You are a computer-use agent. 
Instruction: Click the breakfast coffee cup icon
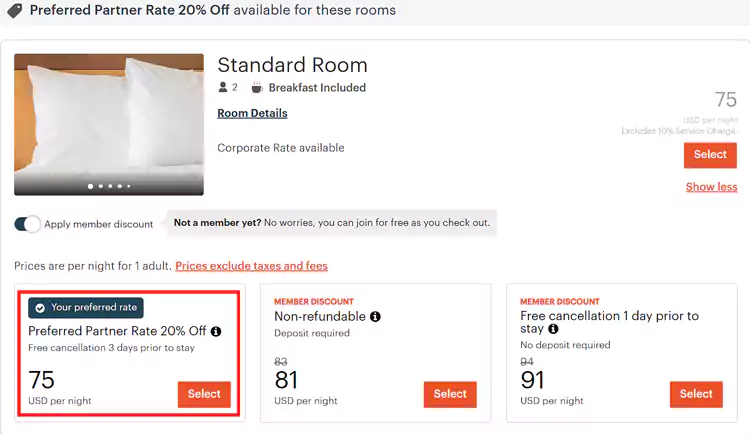pyautogui.click(x=255, y=88)
